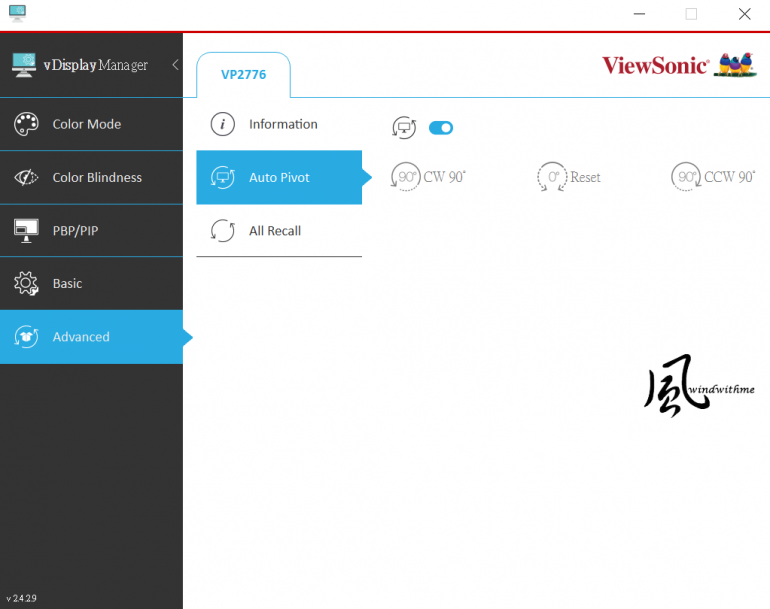Select the Color Blindness menu label
Screen dimensions: 770x609
(97, 177)
